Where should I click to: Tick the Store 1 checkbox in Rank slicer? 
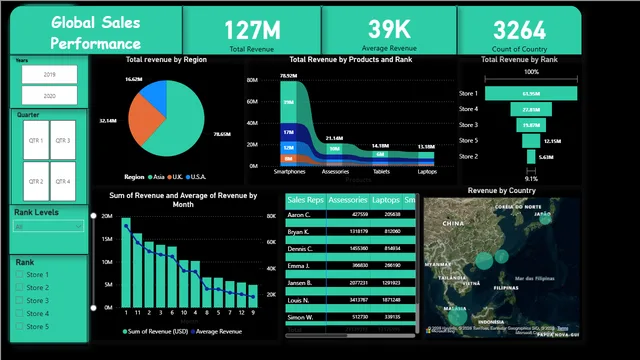click(19, 274)
